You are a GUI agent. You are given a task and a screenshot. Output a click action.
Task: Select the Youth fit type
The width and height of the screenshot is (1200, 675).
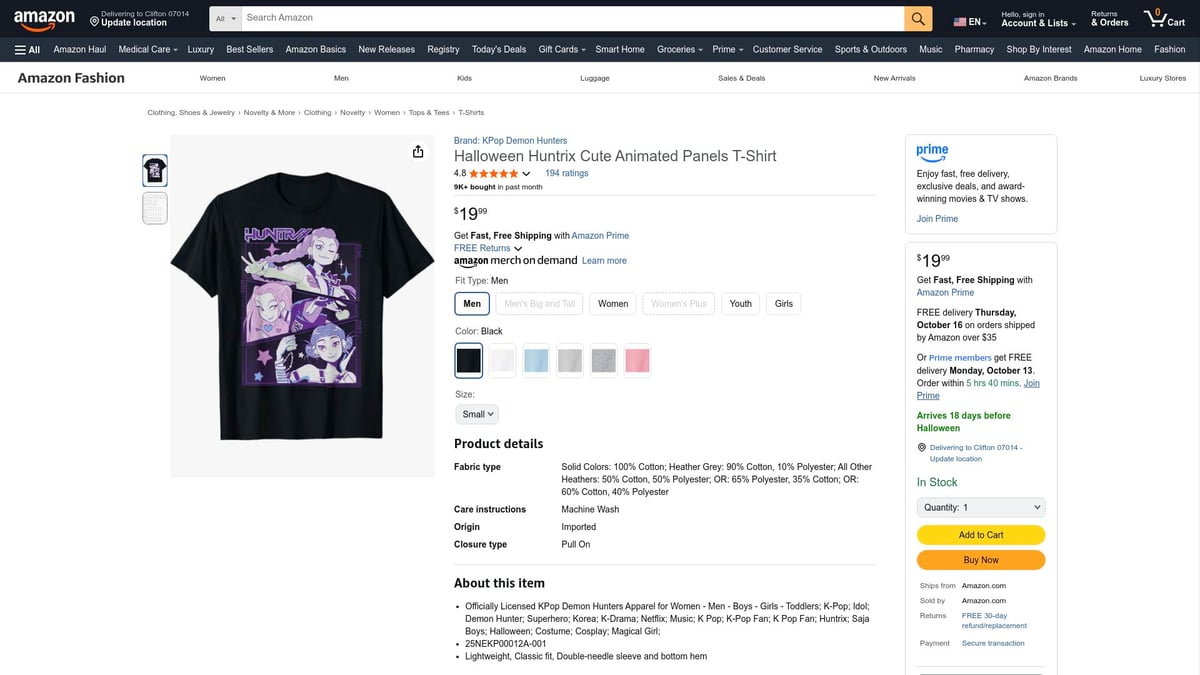(x=740, y=303)
